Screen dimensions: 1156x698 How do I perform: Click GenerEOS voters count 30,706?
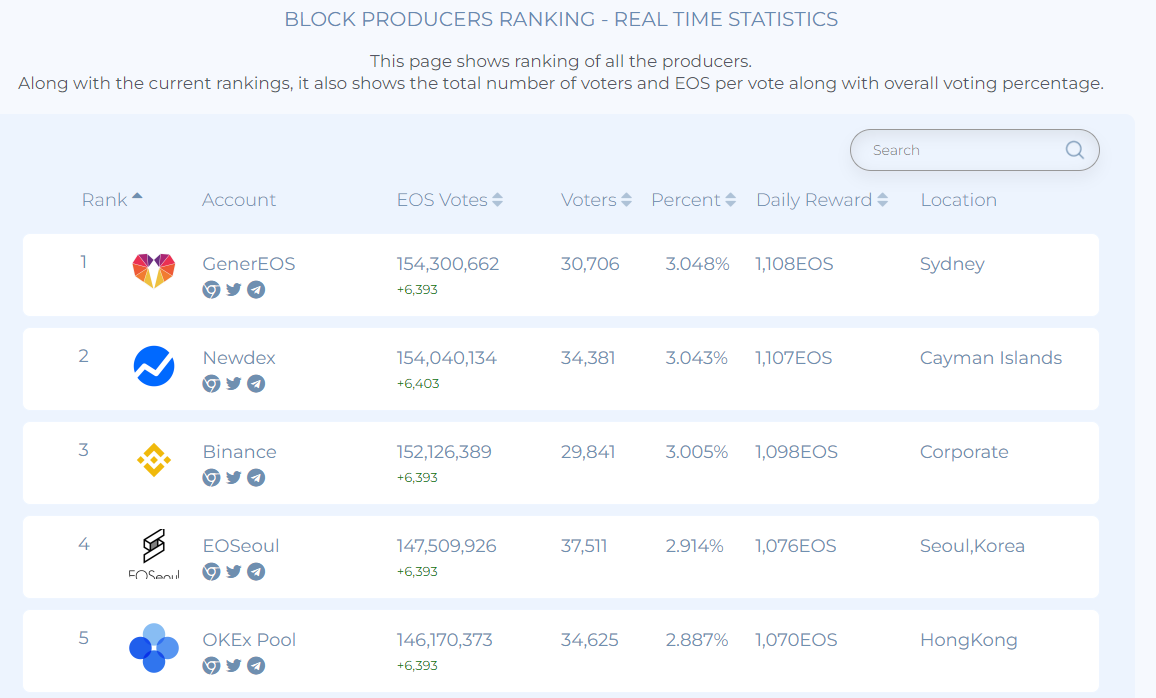point(590,264)
